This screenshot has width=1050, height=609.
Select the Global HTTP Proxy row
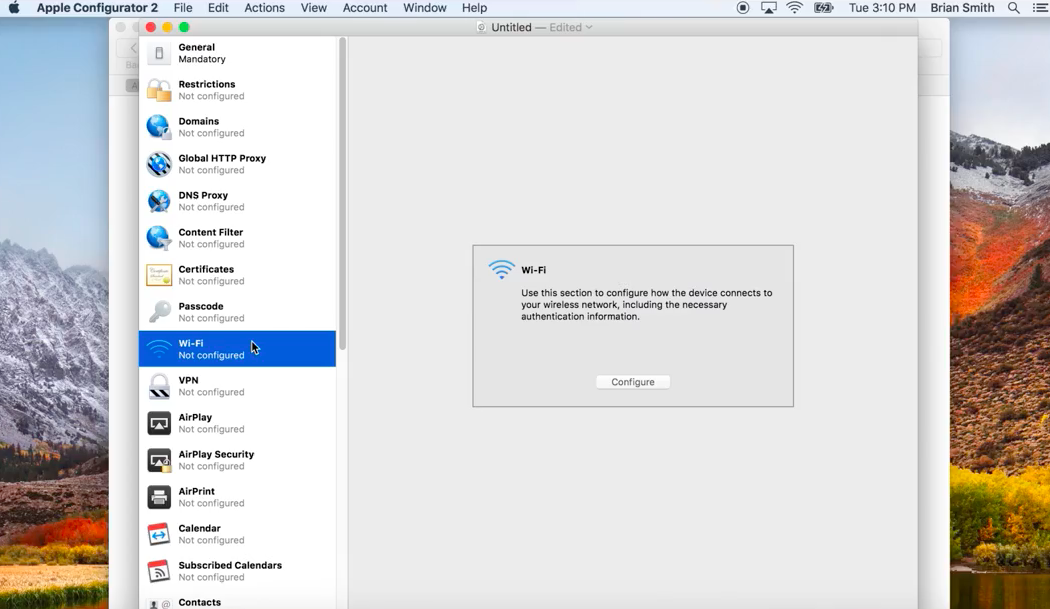click(237, 164)
